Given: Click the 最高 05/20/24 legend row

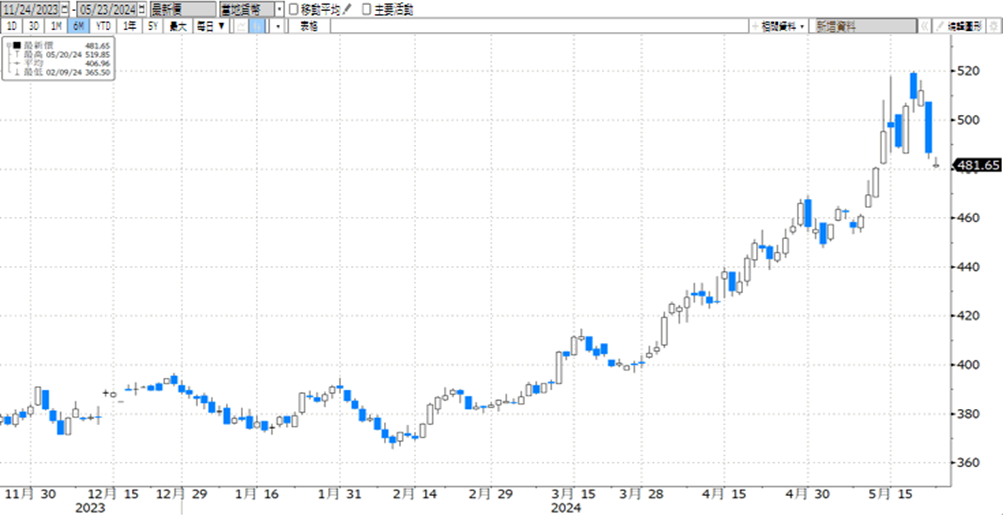Looking at the screenshot, I should [59, 54].
